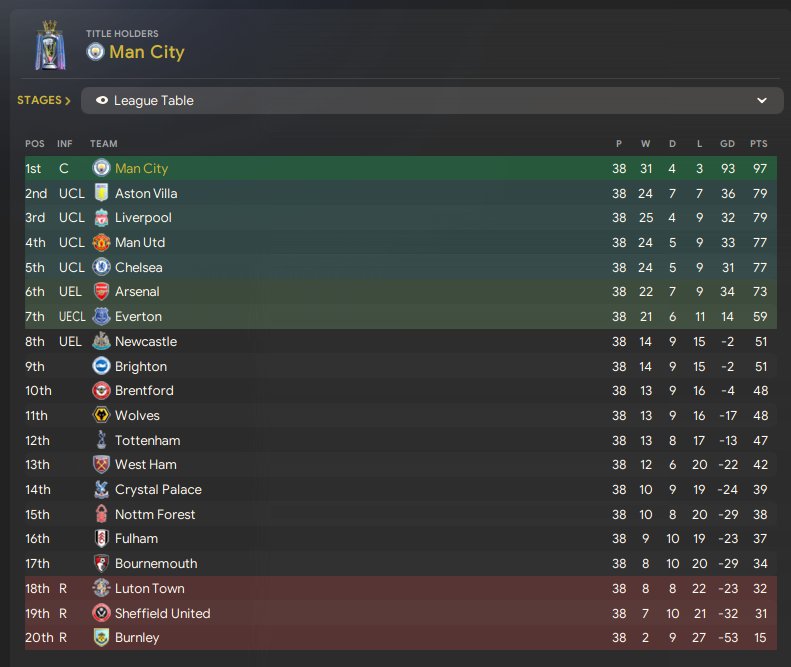Click the Chelsea badge icon
The width and height of the screenshot is (791, 667).
tap(101, 267)
